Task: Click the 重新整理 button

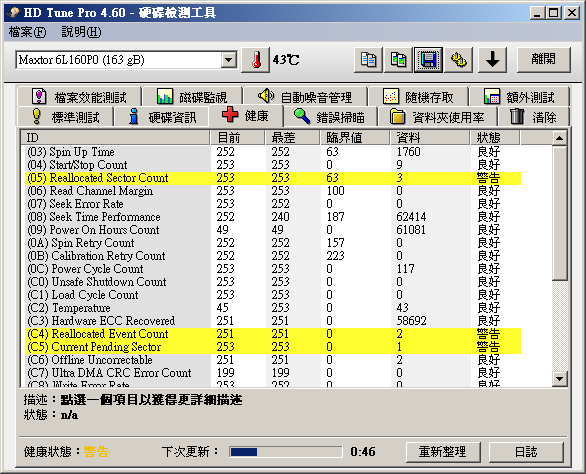Action: (443, 452)
